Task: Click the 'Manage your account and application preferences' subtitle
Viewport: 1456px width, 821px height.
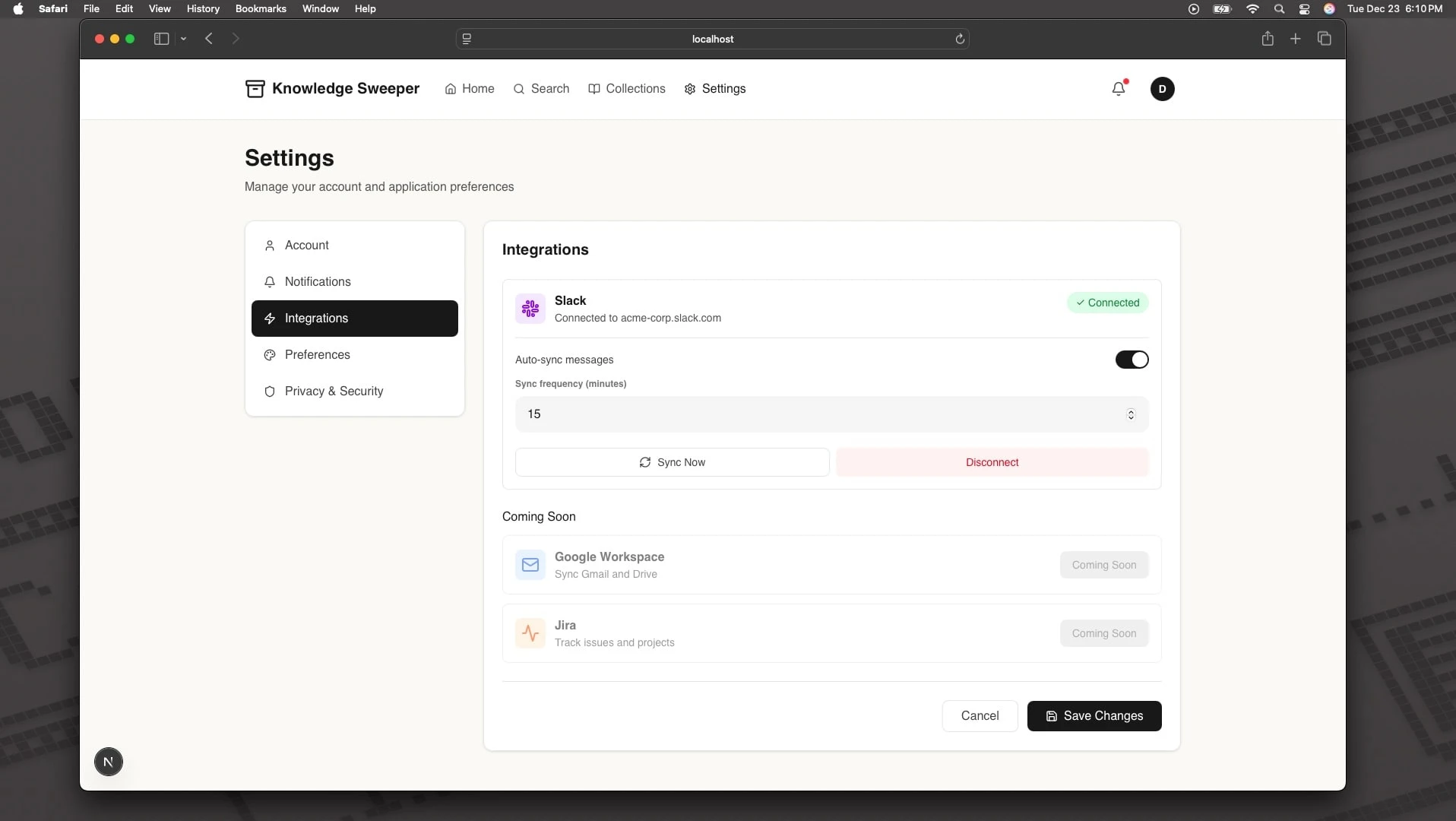Action: click(x=379, y=187)
